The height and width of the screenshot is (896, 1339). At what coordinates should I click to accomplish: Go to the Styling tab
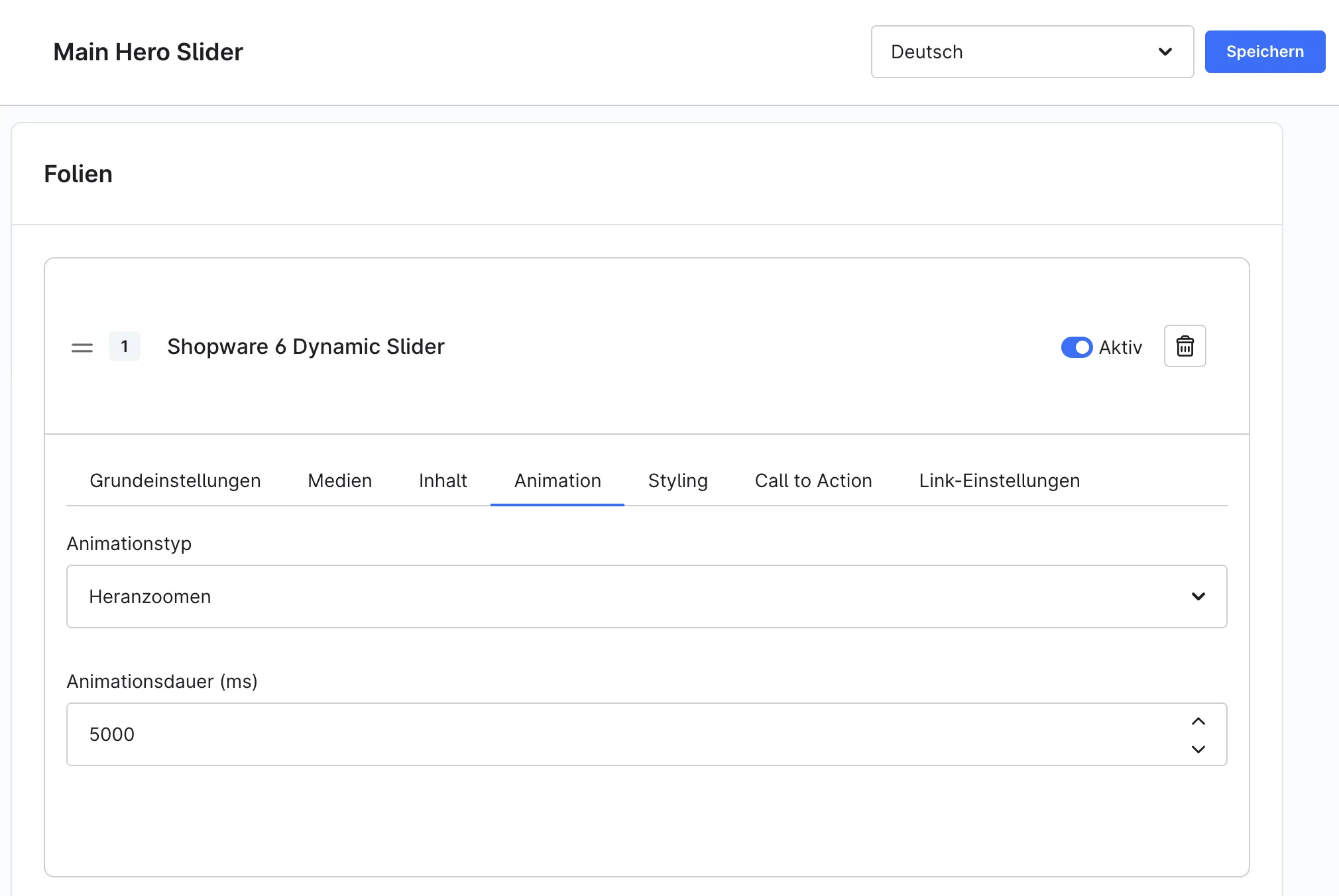pos(677,480)
